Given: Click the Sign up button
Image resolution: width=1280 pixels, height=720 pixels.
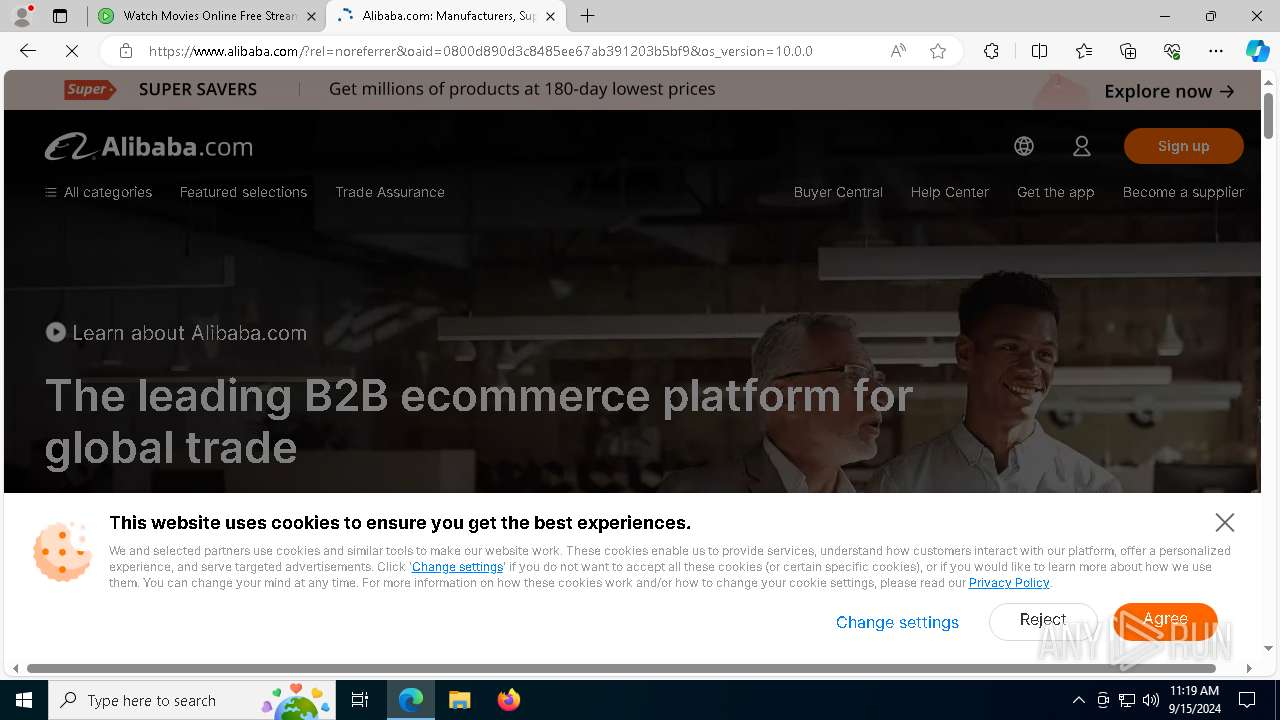Looking at the screenshot, I should pyautogui.click(x=1184, y=146).
